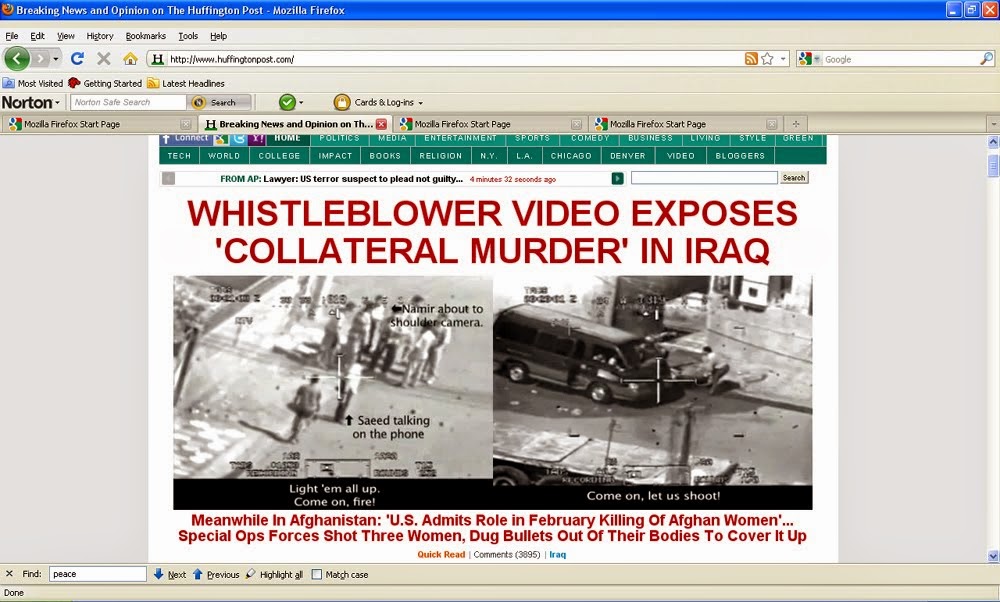The image size is (1000, 602).
Task: Find Previous match with the up arrow
Action: [216, 574]
